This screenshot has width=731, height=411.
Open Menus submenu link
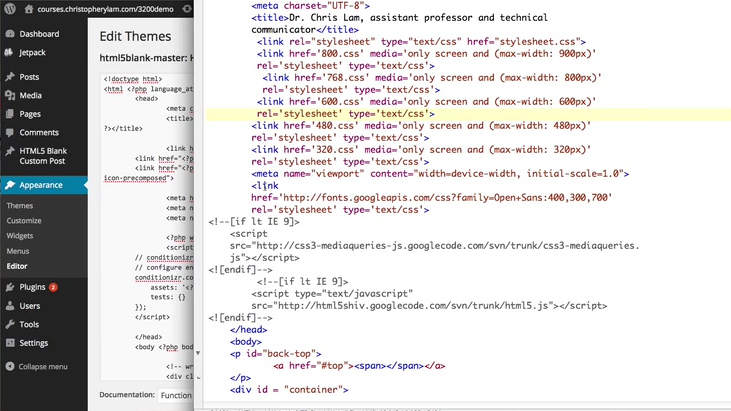coord(18,251)
